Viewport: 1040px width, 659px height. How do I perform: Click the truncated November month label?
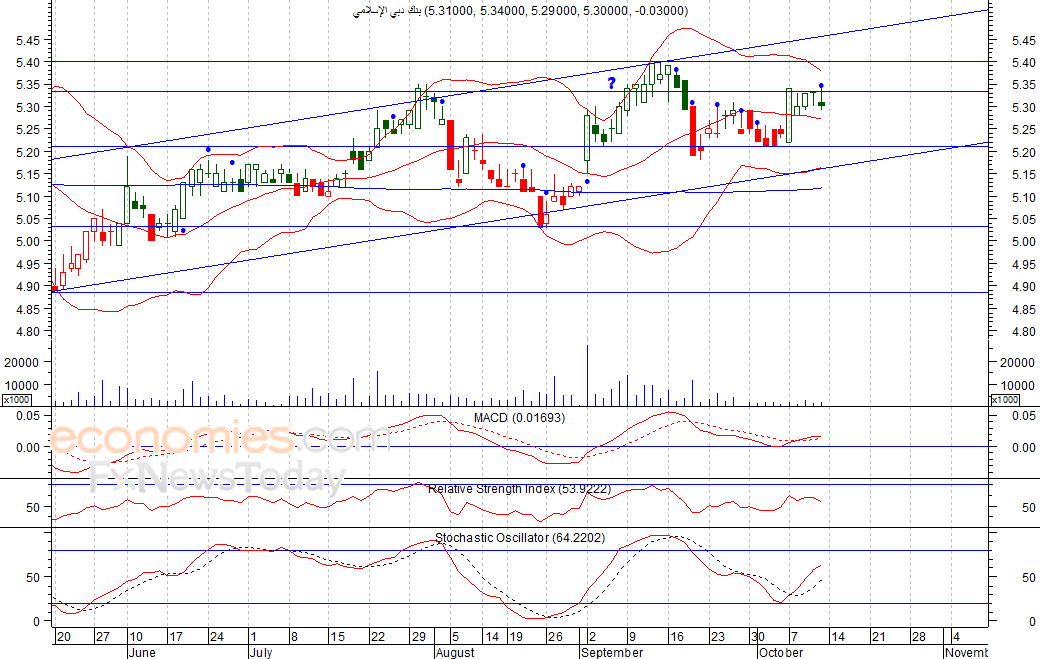click(966, 652)
